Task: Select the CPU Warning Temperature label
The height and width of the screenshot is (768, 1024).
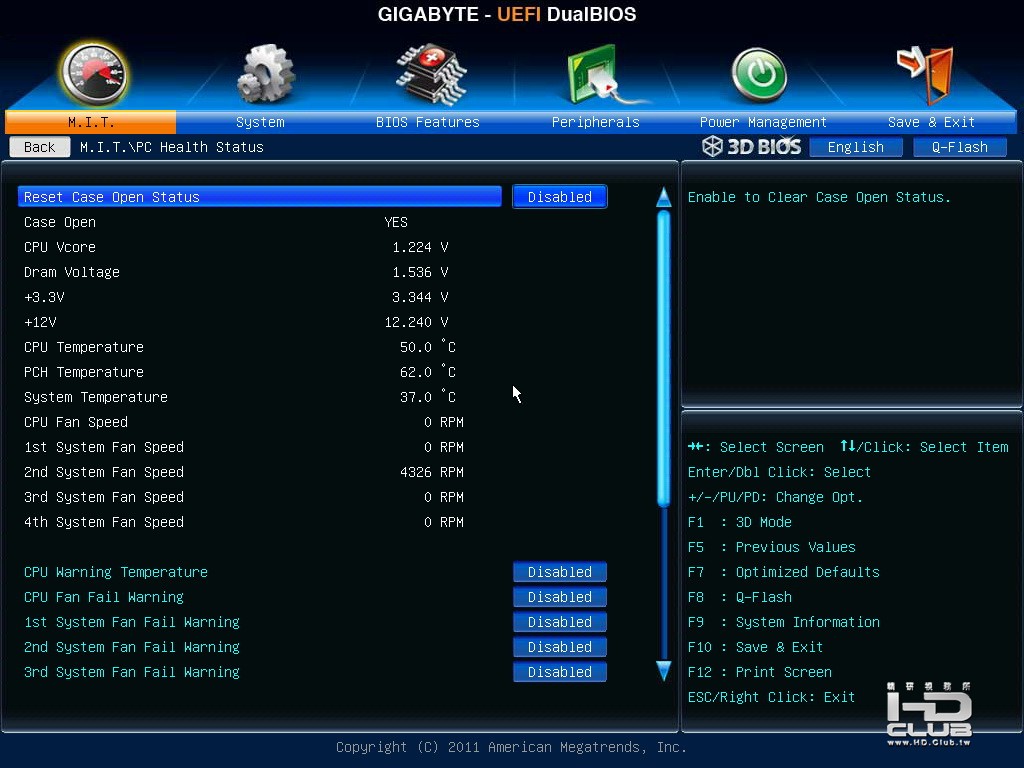Action: [x=116, y=572]
